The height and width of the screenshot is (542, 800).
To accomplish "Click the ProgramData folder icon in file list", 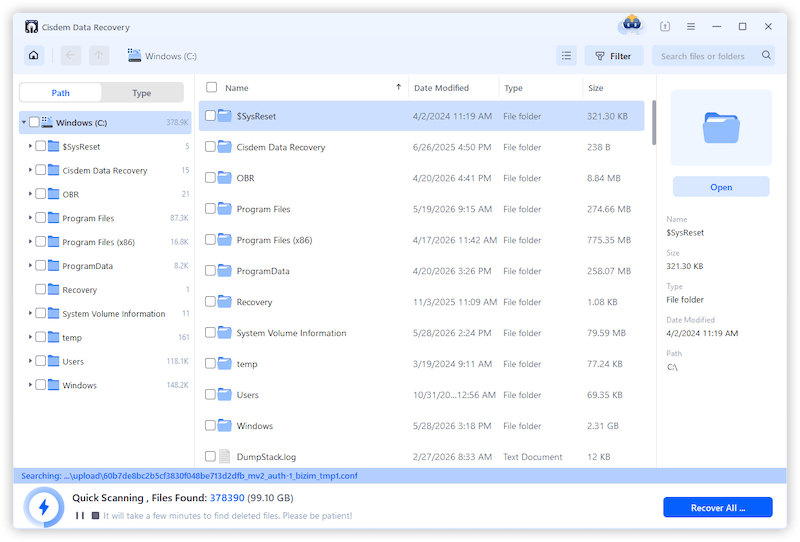I will [x=224, y=270].
